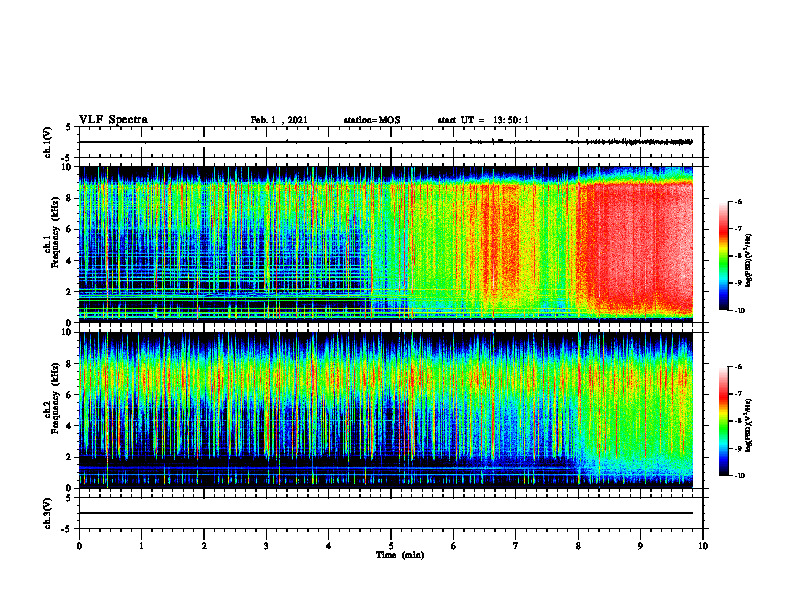Click the ch.2 frequency tick label "8"
Image resolution: width=792 pixels, height=612 pixels.
pyautogui.click(x=70, y=364)
